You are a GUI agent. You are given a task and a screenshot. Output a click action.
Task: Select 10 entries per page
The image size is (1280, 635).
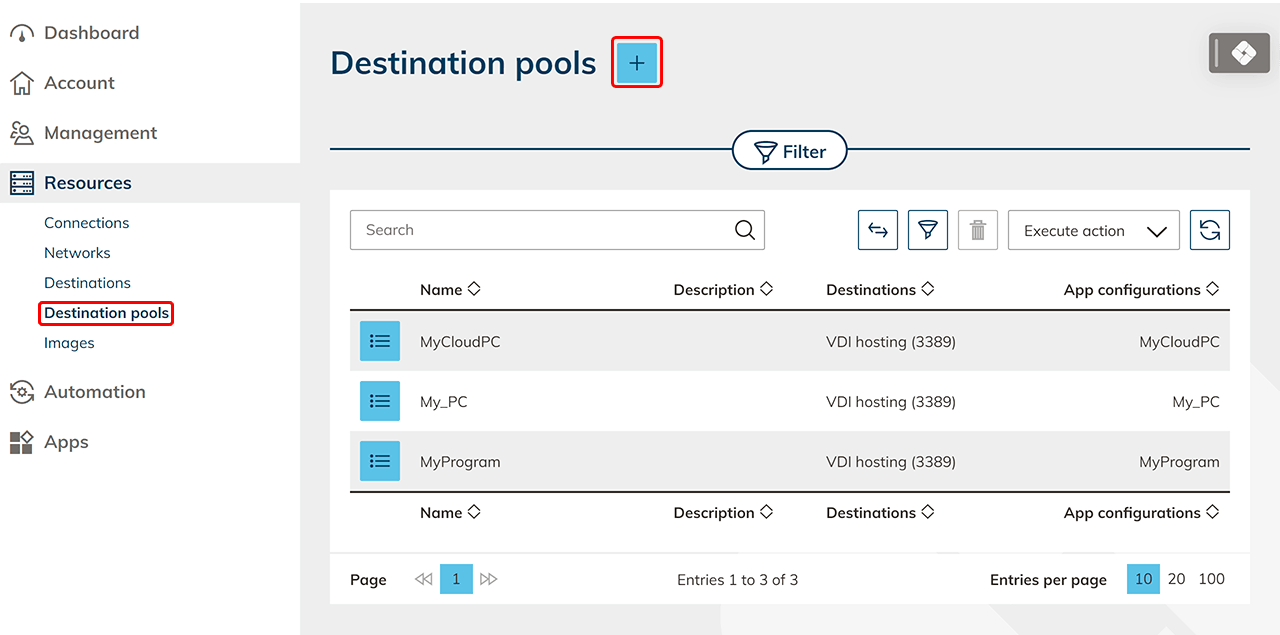[x=1143, y=579]
